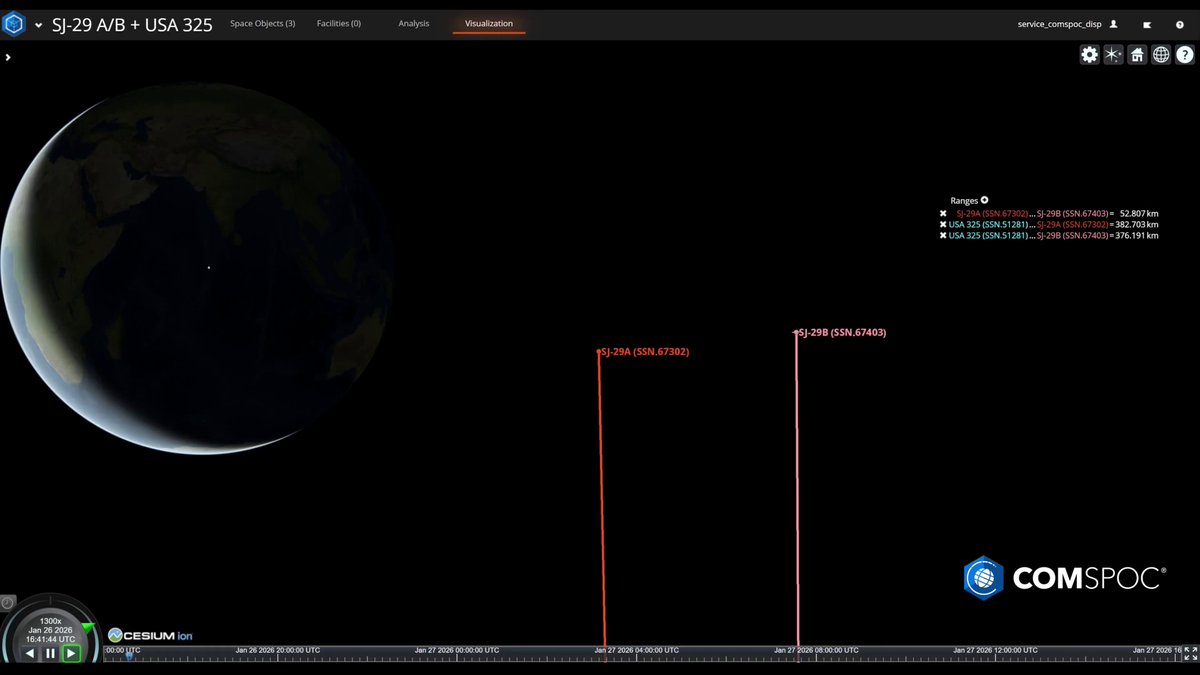Screen dimensions: 1200x675
Task: Click the clock icon above animation dial
Action: (x=8, y=603)
